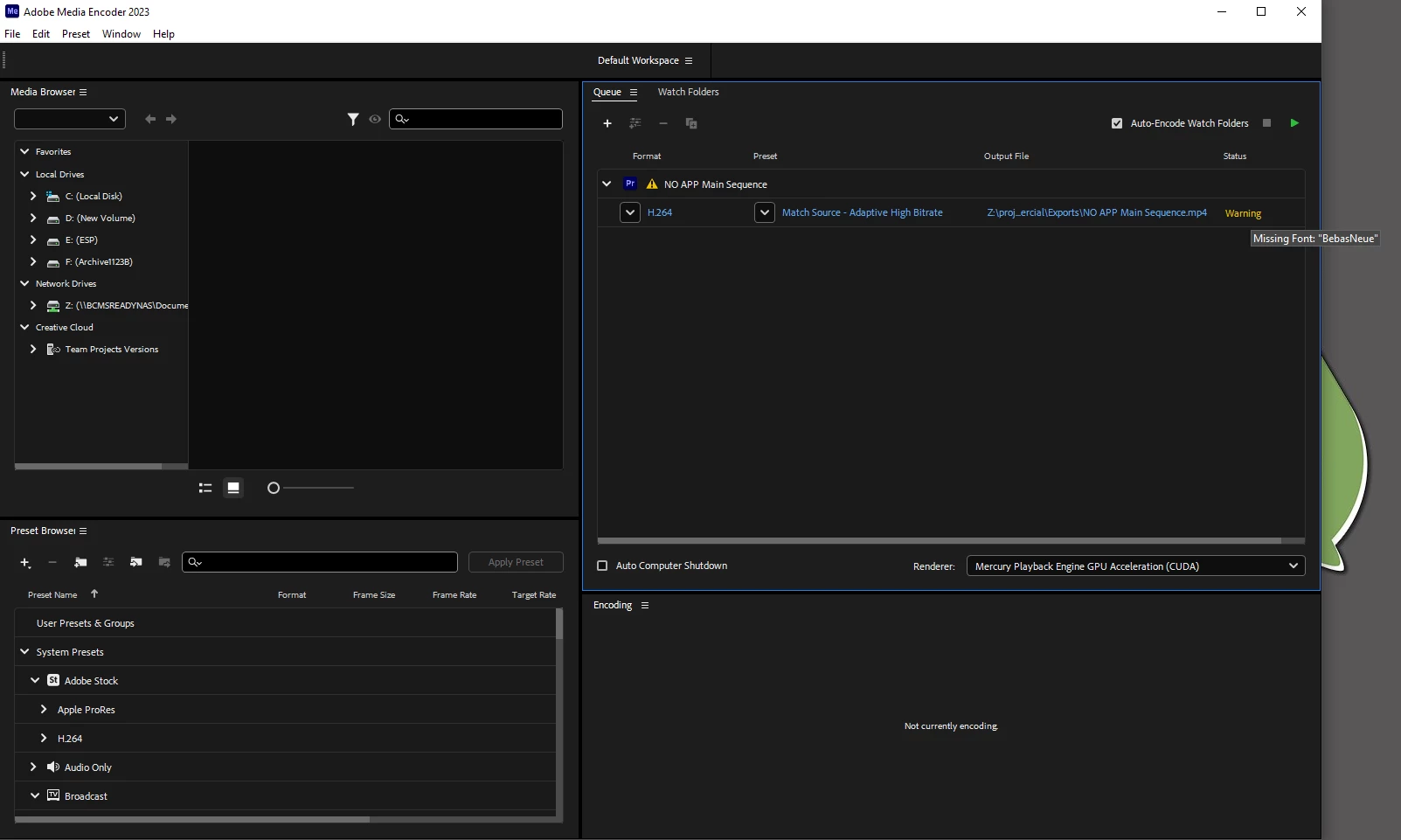Viewport: 1401px width, 840px height.
Task: Click the Media Browser thumbnail zoom slider handle
Action: 274,488
